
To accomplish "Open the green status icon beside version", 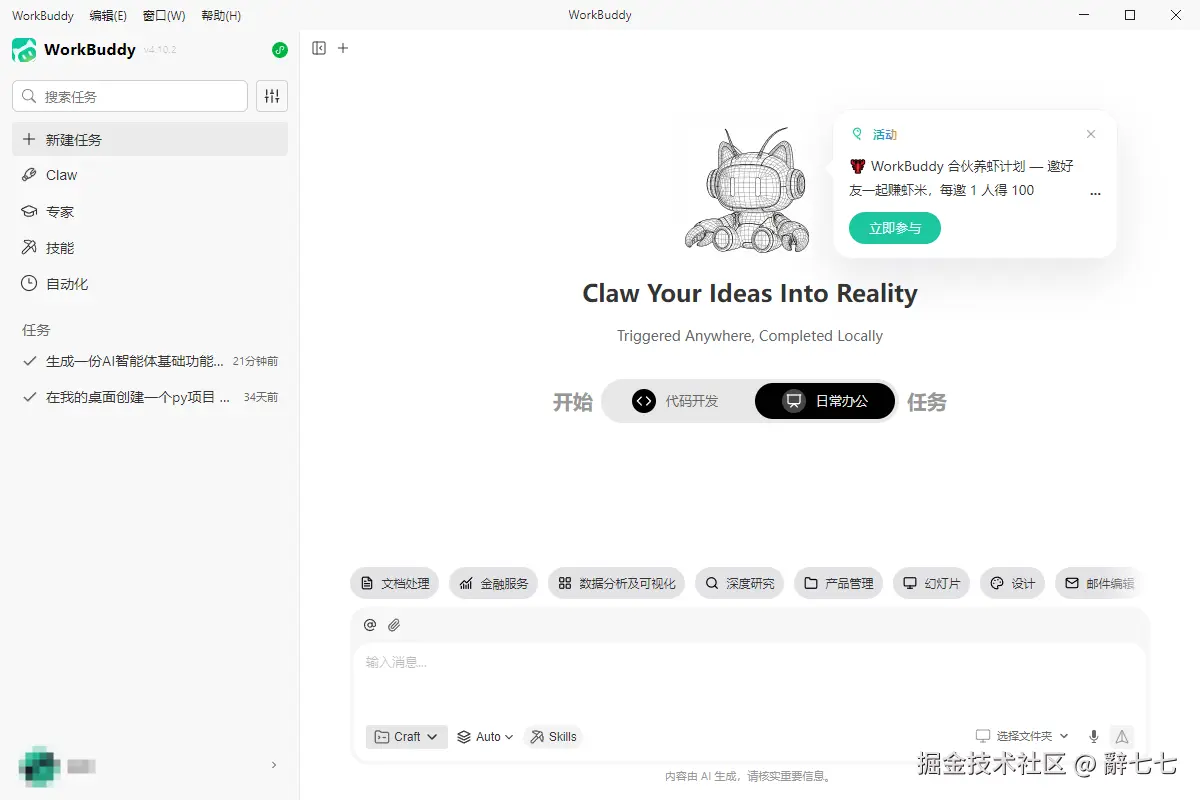I will point(280,49).
